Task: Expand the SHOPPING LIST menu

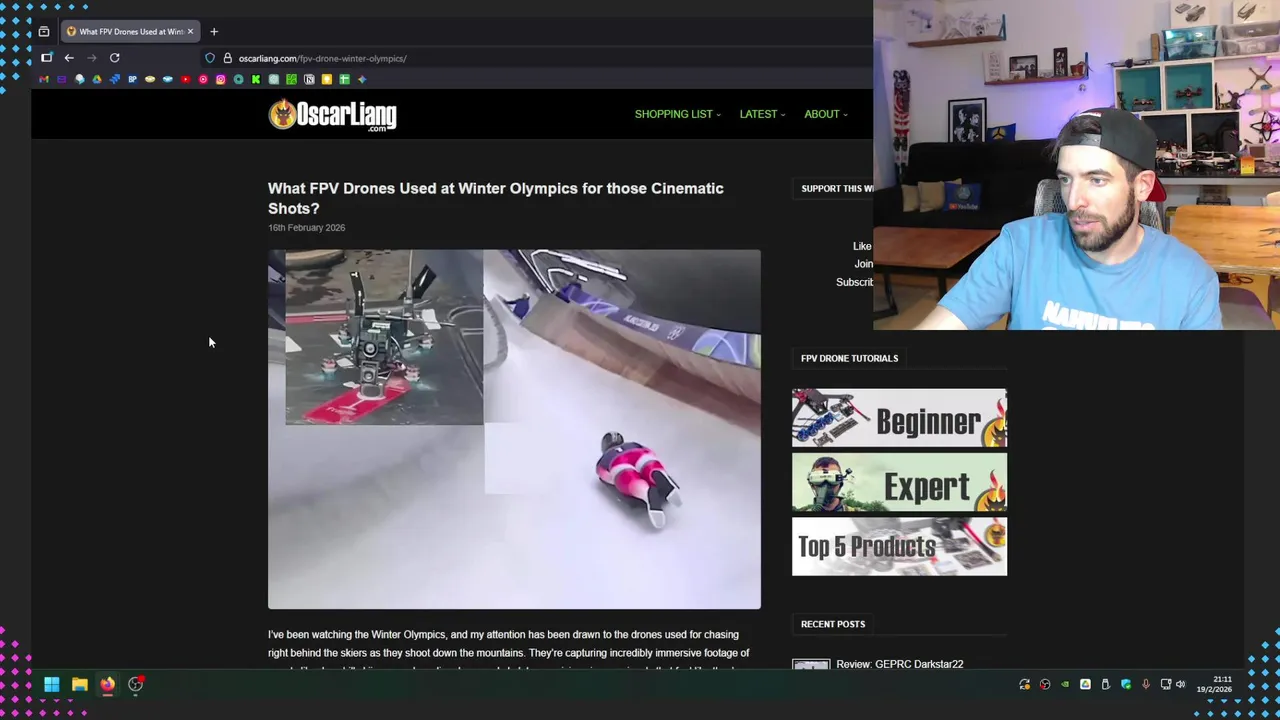Action: coord(677,114)
